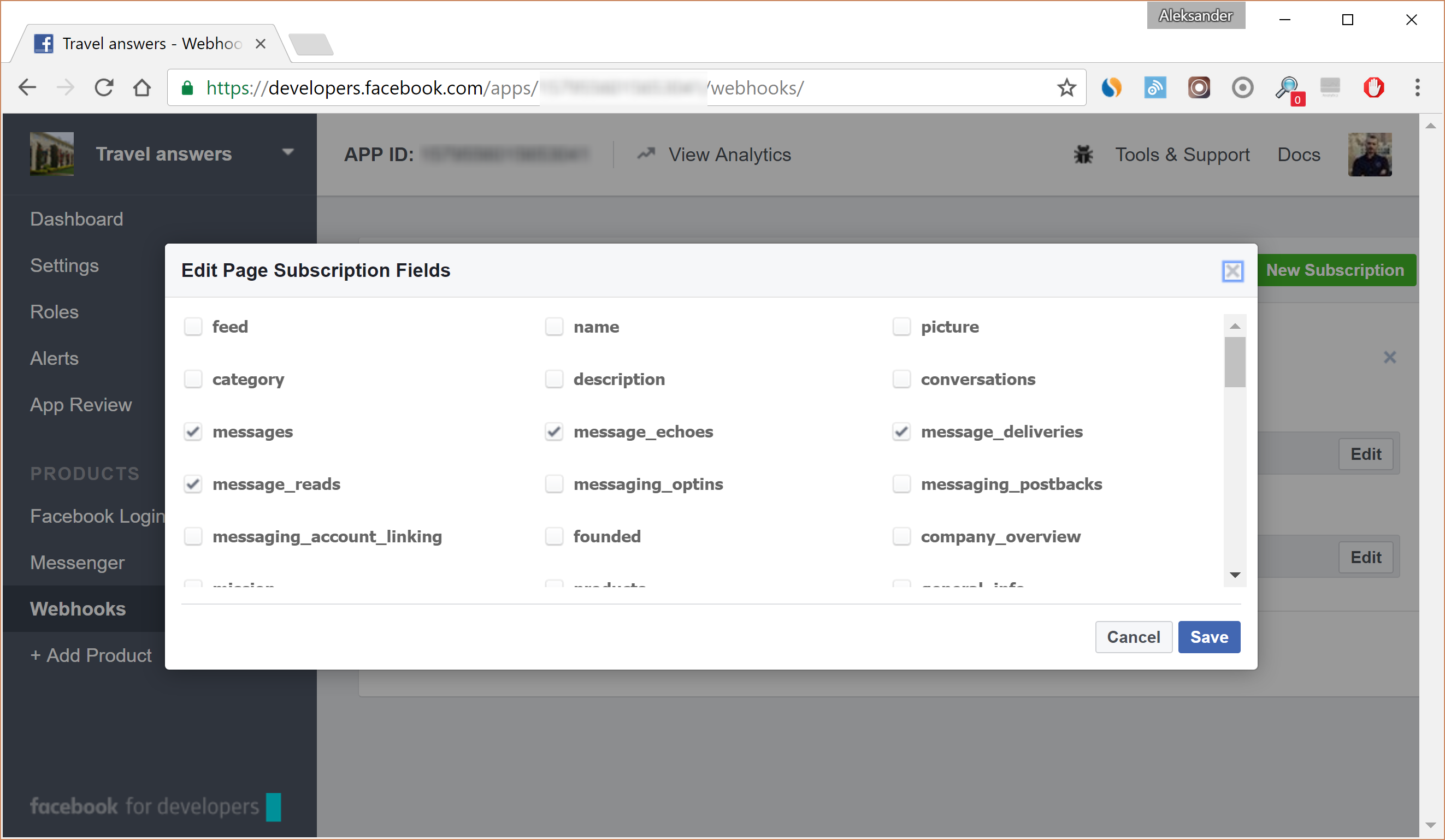The width and height of the screenshot is (1445, 840).
Task: Click the dialog scrollbar up arrow
Action: [1235, 326]
